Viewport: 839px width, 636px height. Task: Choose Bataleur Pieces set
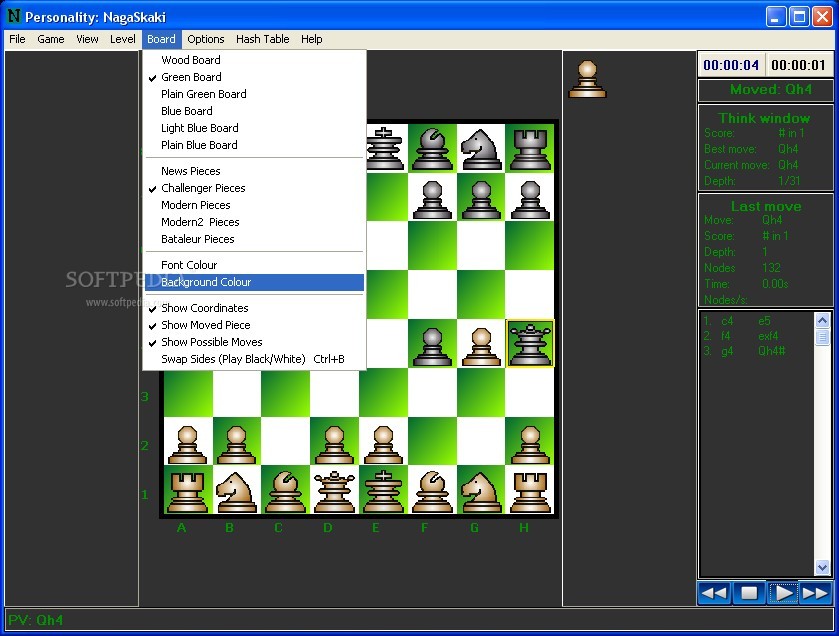click(255, 239)
